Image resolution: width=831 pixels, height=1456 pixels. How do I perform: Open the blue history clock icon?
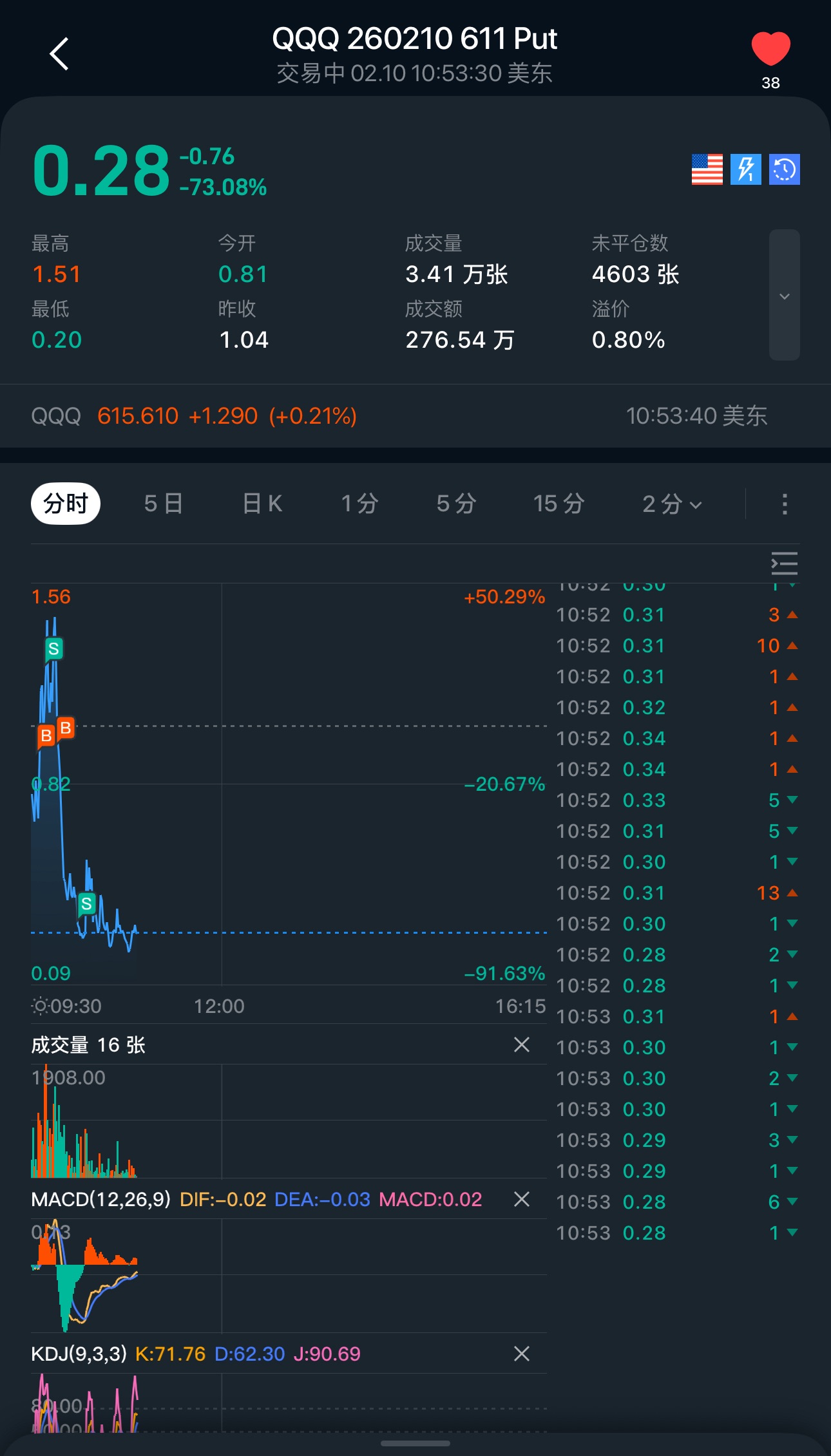[784, 169]
